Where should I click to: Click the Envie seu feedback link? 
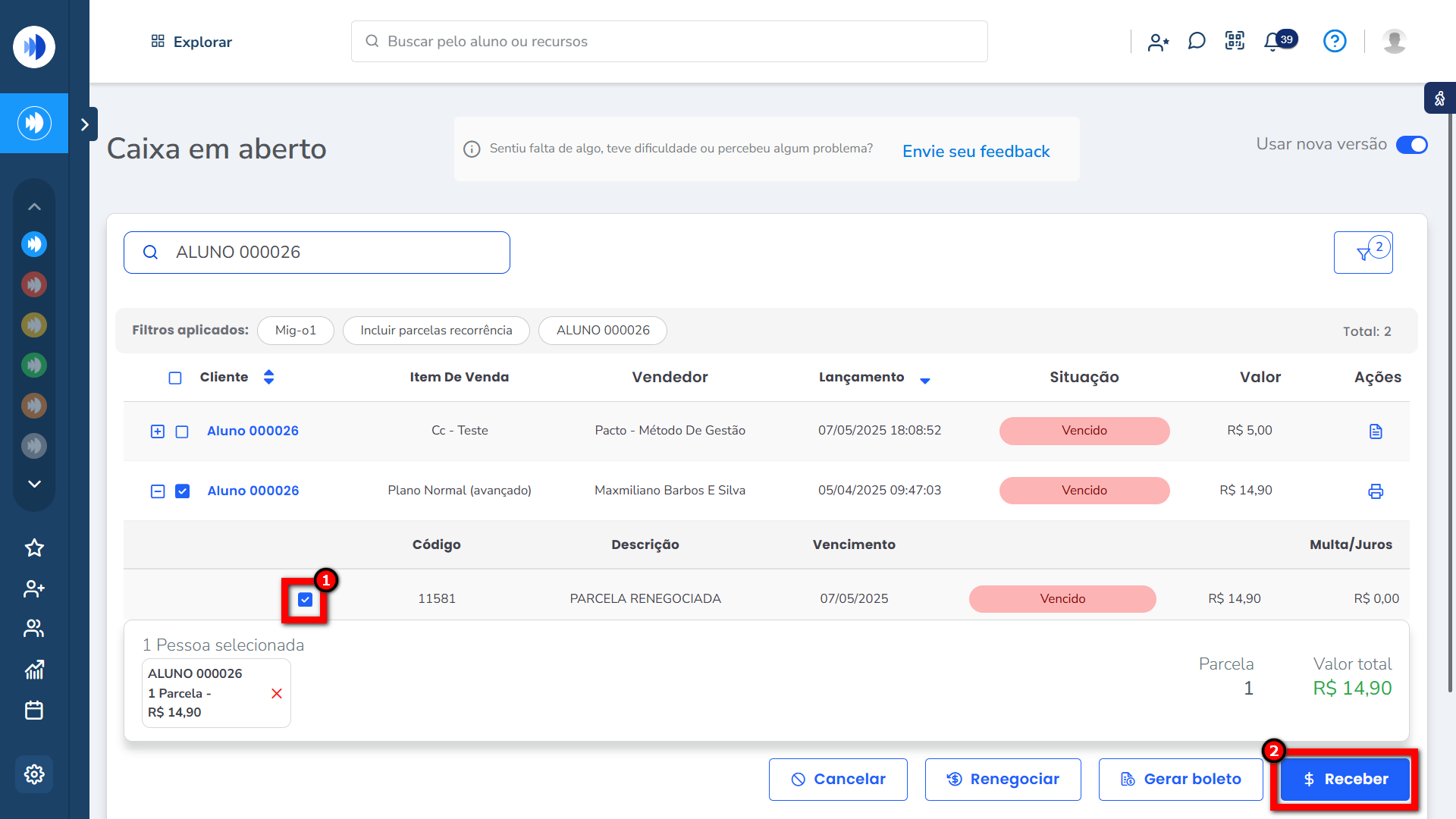(x=976, y=151)
